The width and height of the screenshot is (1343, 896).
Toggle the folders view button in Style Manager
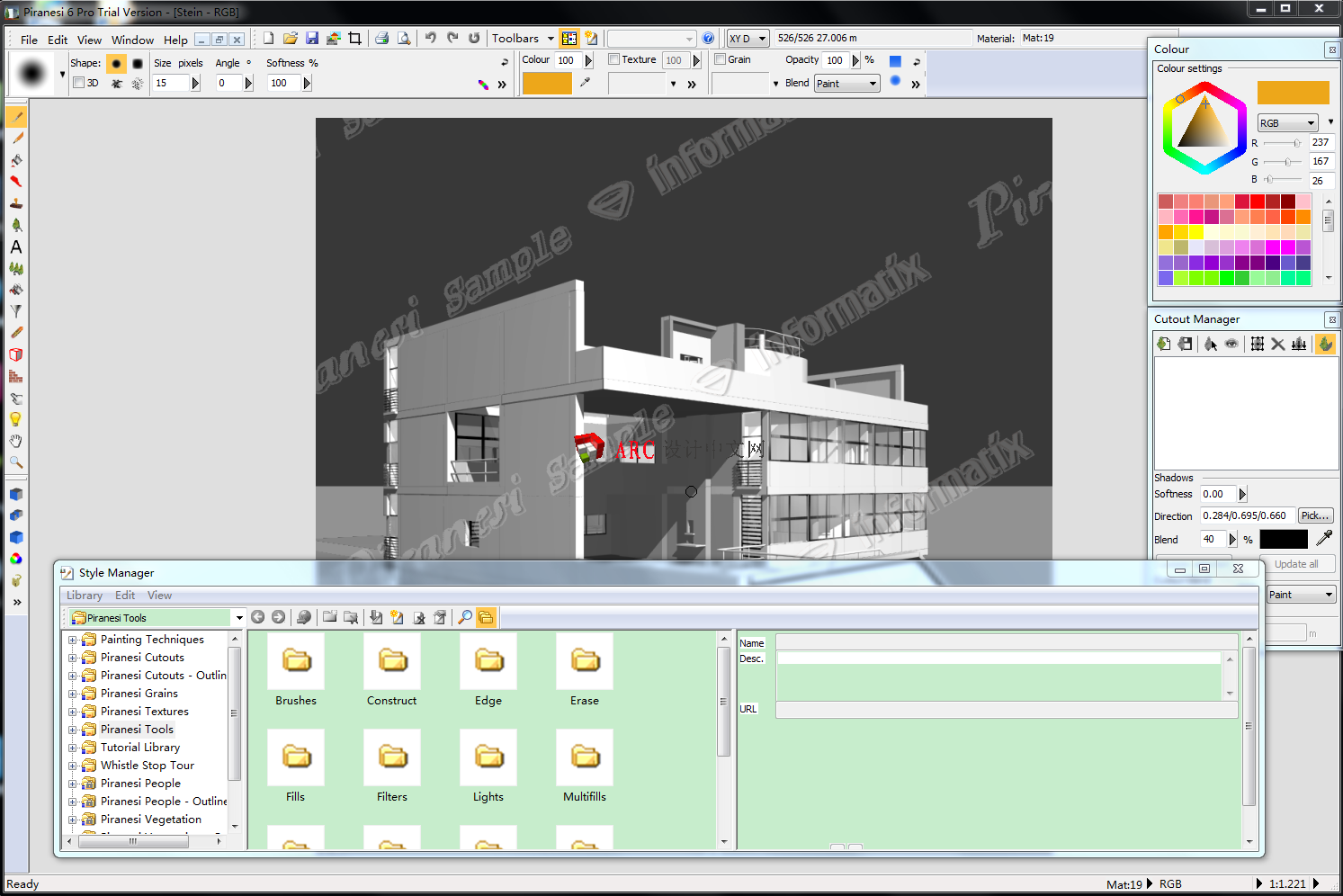(487, 617)
